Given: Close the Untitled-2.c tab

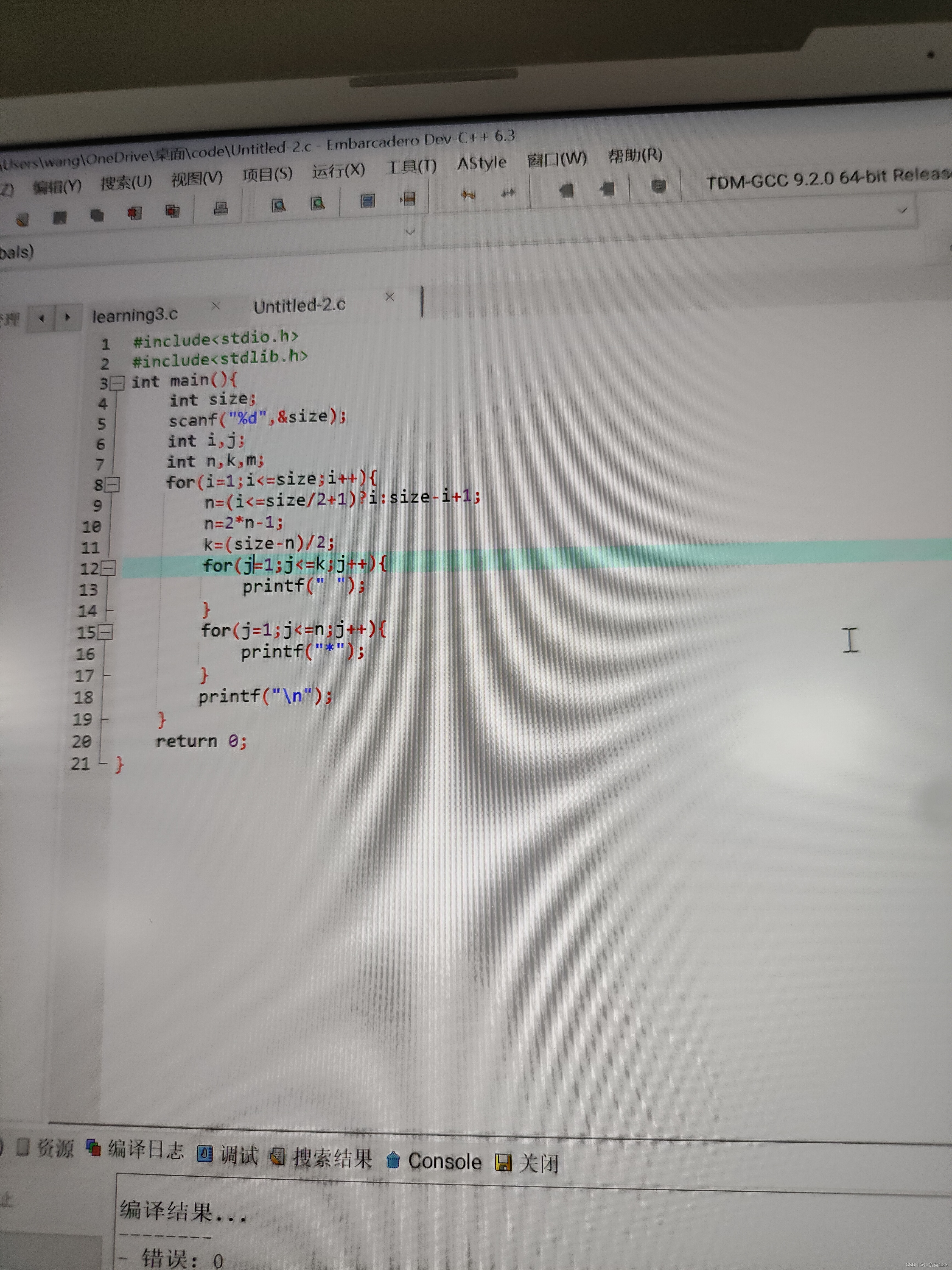Looking at the screenshot, I should click(x=390, y=297).
